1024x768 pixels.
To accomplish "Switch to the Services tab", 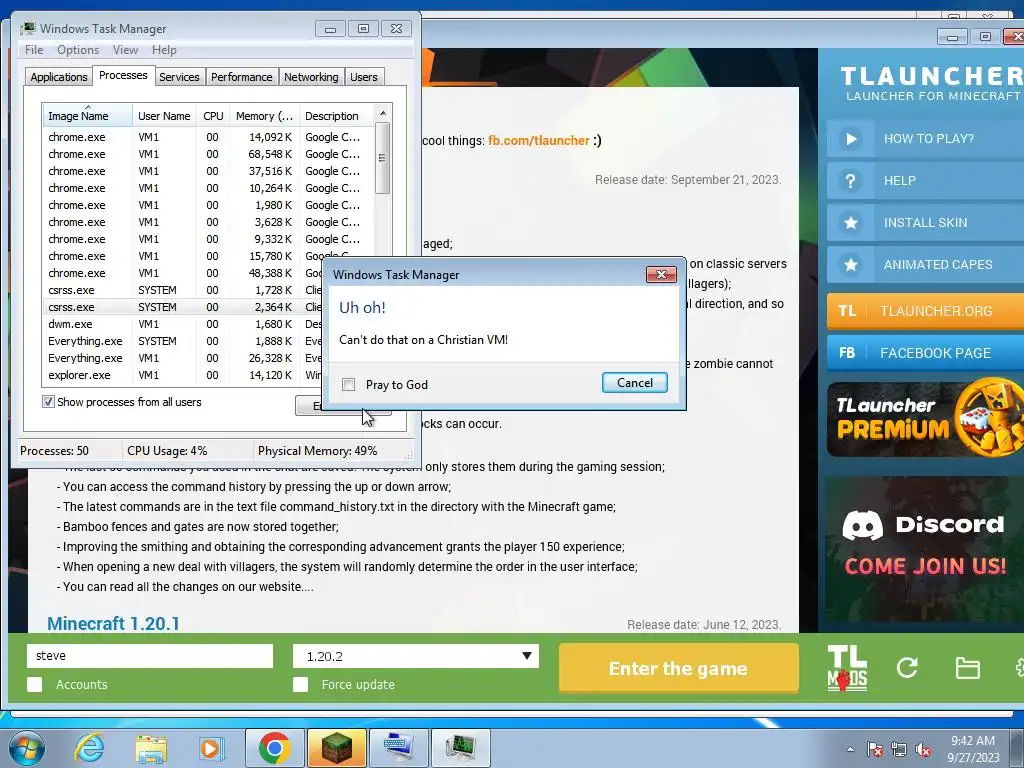I will (x=179, y=77).
